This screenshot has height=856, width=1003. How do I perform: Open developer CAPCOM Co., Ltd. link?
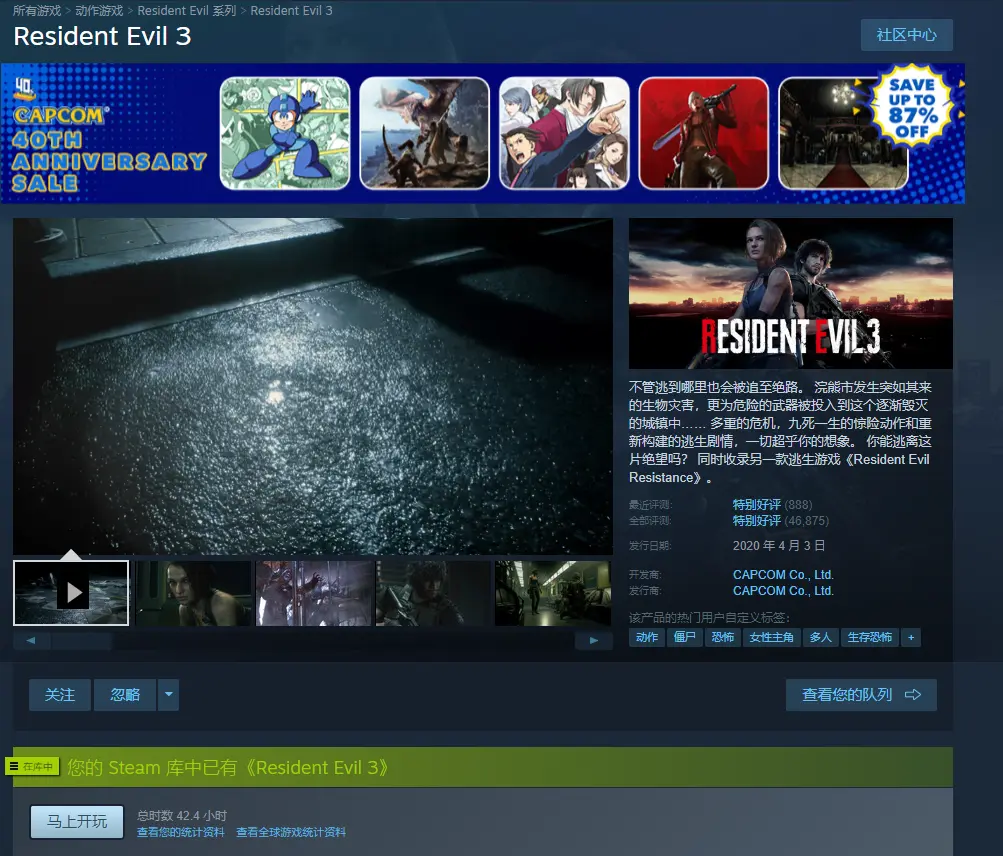coord(783,575)
